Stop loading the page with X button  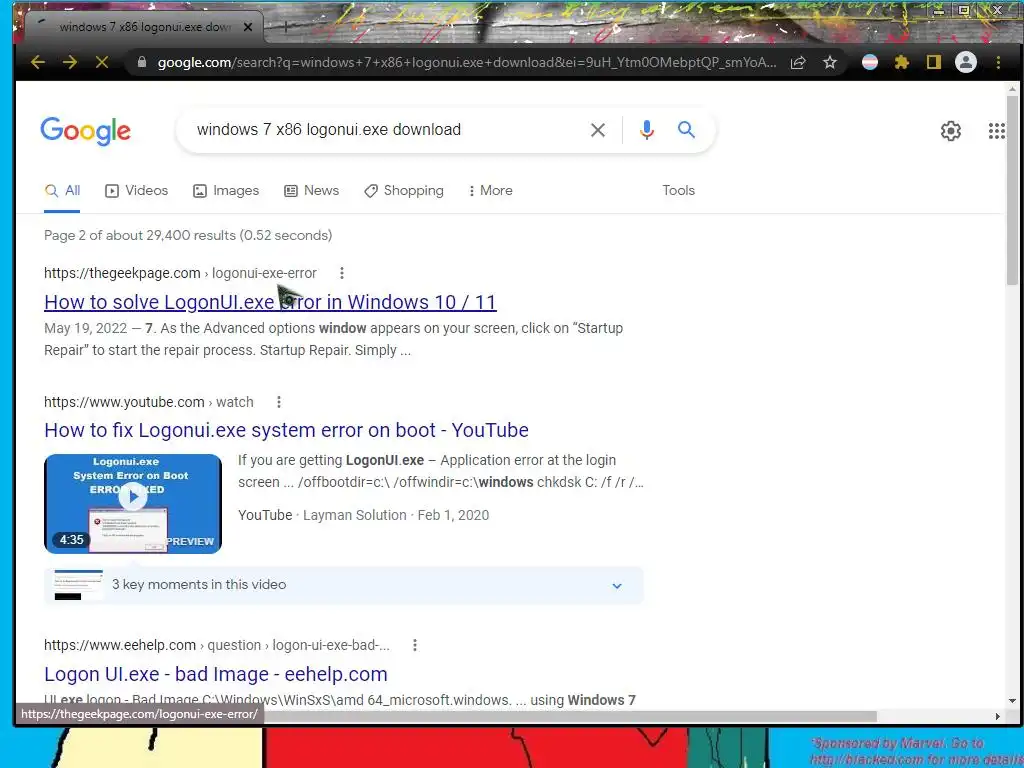click(102, 63)
